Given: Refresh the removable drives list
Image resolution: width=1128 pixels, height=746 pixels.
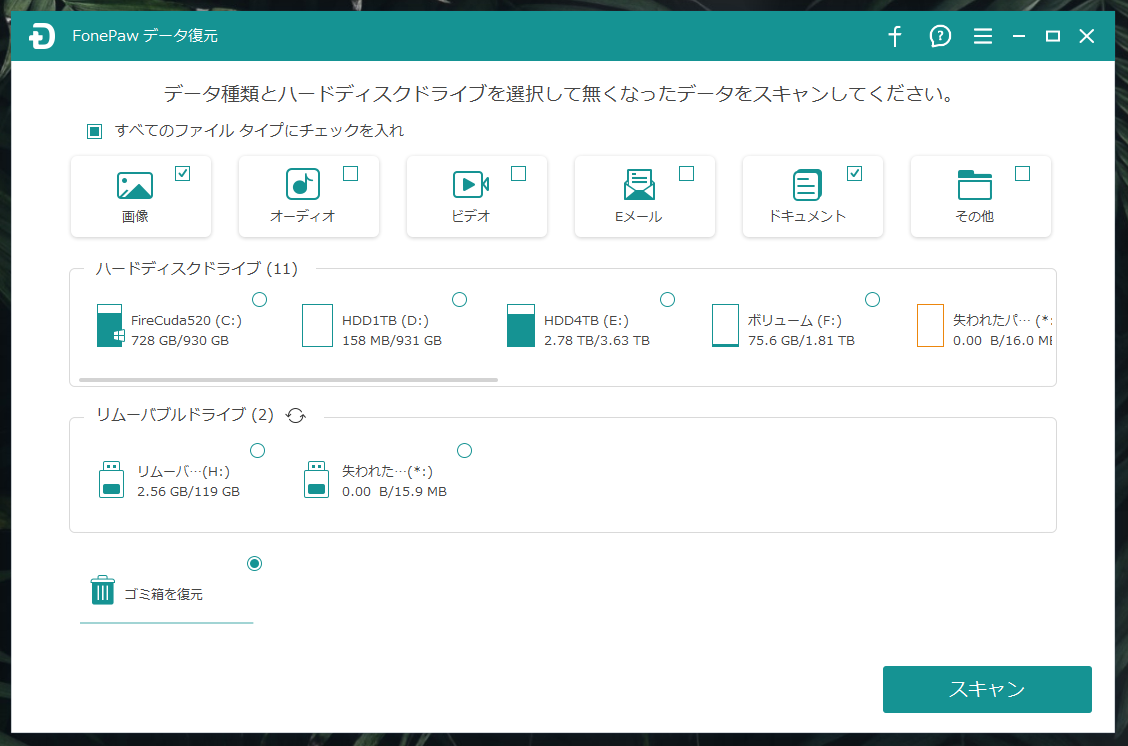Looking at the screenshot, I should click(296, 416).
